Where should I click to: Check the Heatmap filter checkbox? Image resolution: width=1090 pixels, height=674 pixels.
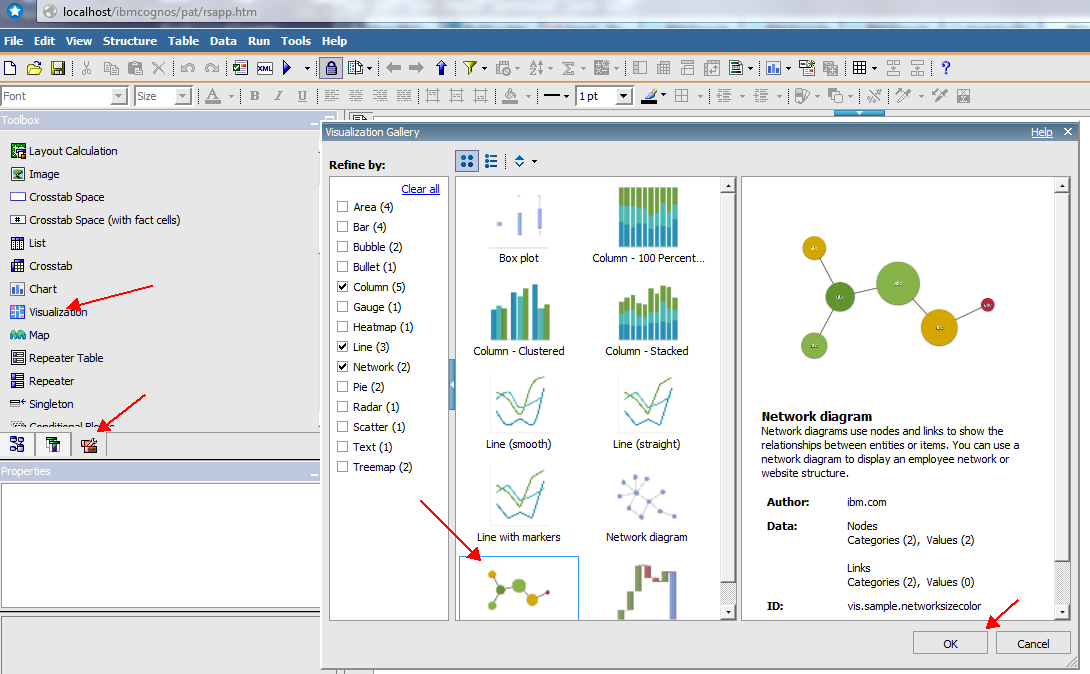click(x=341, y=326)
